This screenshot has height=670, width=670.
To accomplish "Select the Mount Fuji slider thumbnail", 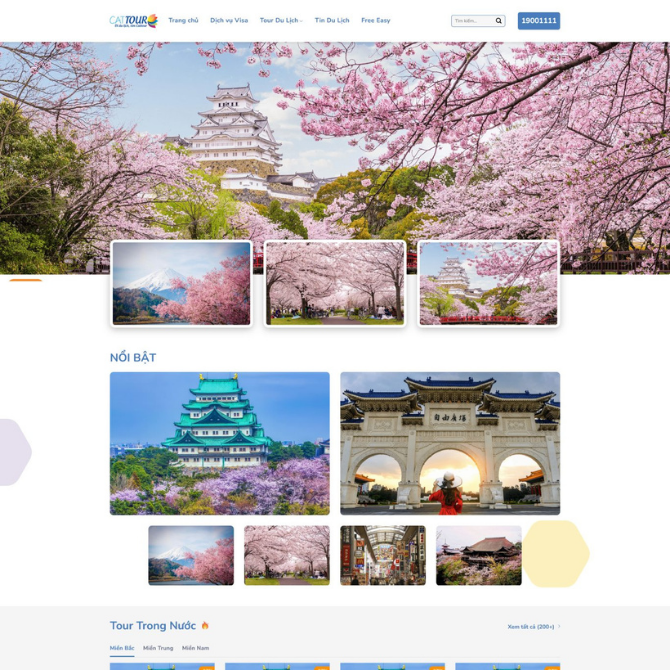I will coord(182,283).
